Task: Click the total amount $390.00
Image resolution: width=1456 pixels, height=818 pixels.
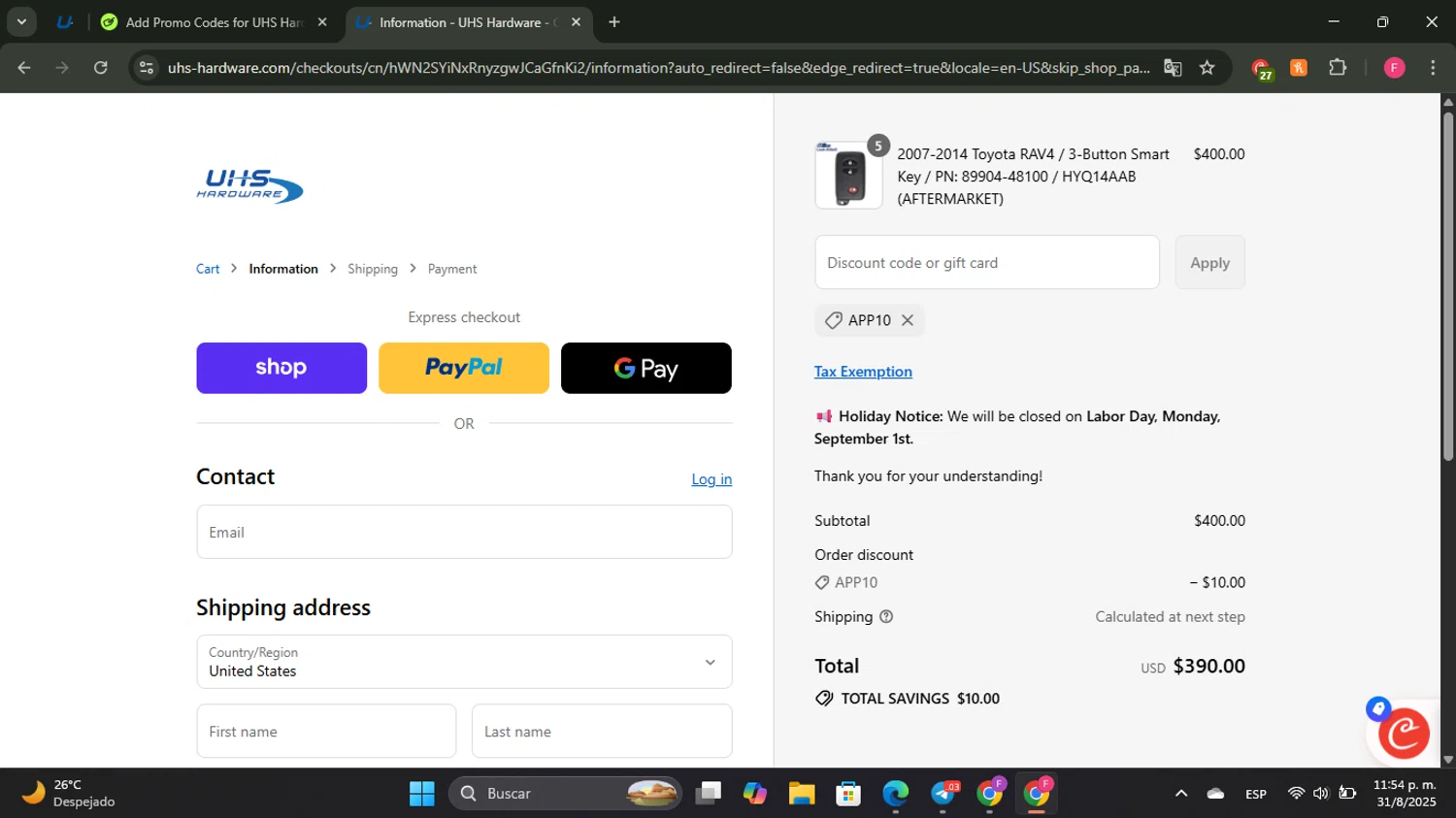Action: click(1208, 667)
